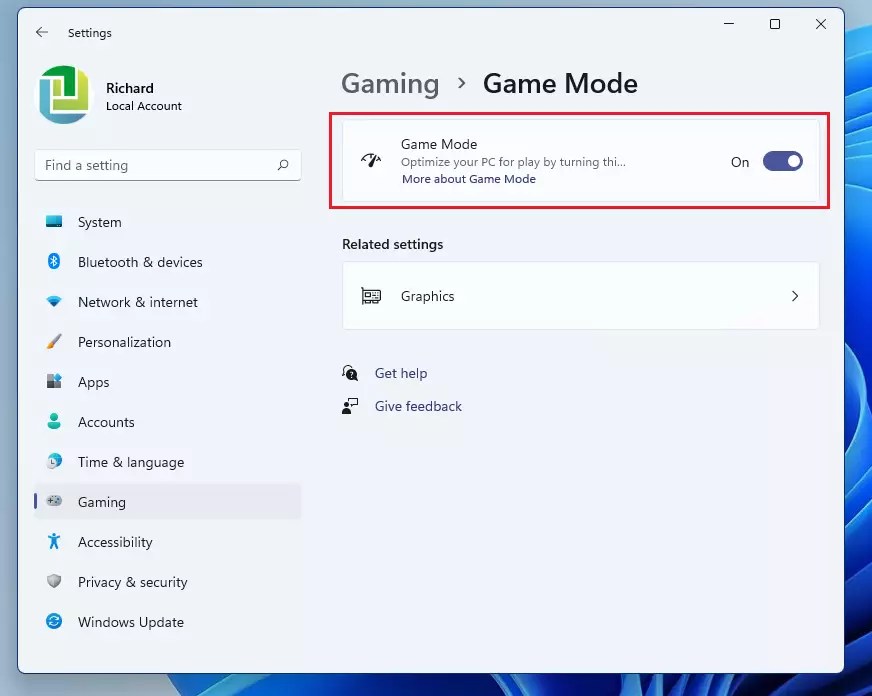Screen dimensions: 872x696
Task: Click the Gaming breadcrumb to go back
Action: (x=390, y=84)
